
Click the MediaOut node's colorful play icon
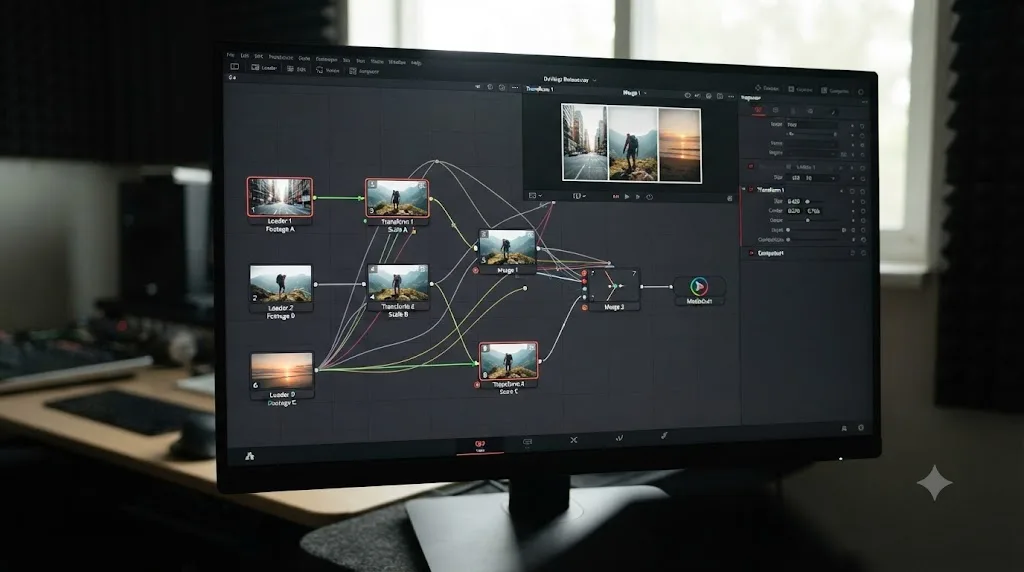click(x=698, y=286)
